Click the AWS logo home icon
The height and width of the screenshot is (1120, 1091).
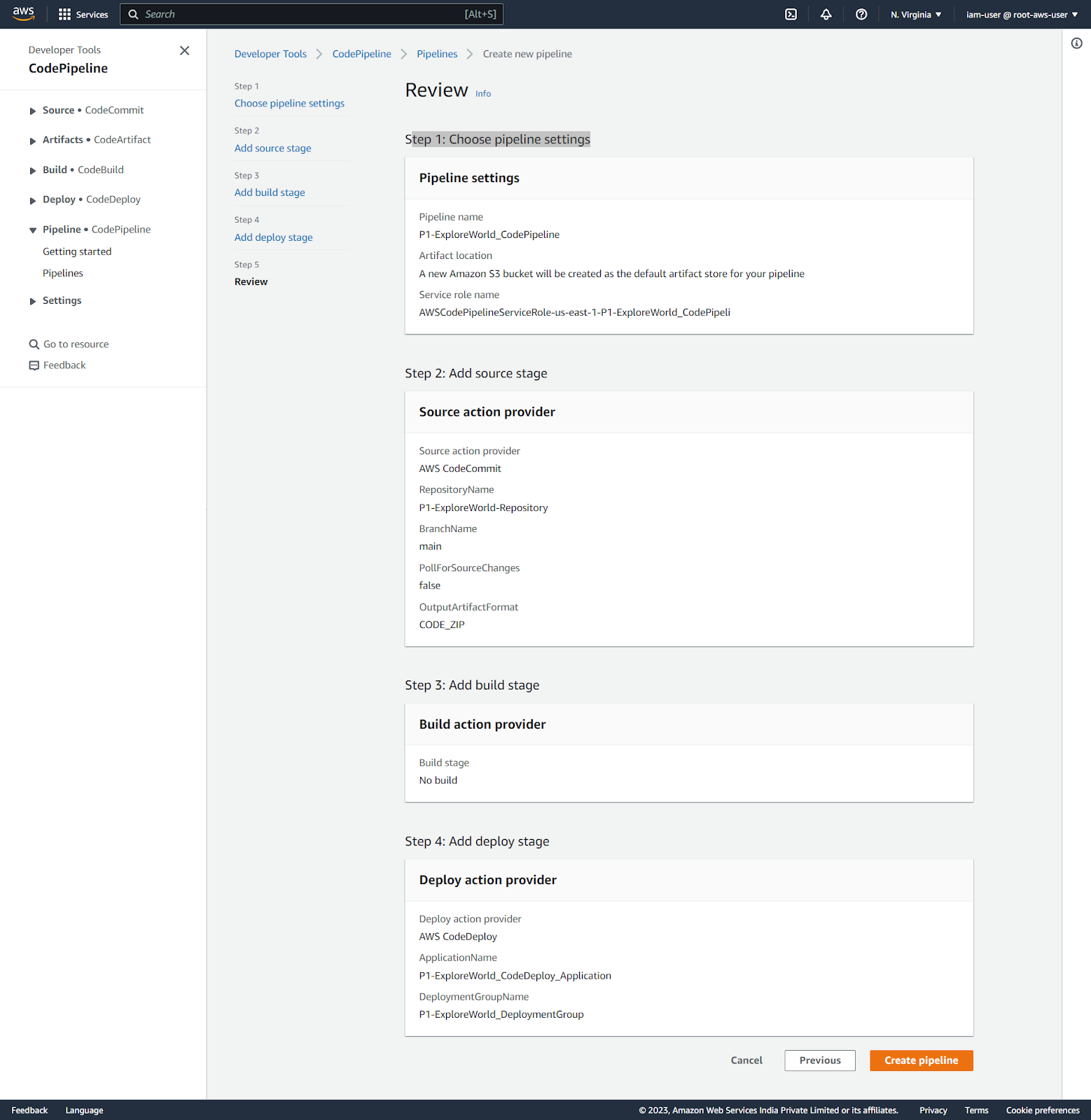click(x=24, y=14)
